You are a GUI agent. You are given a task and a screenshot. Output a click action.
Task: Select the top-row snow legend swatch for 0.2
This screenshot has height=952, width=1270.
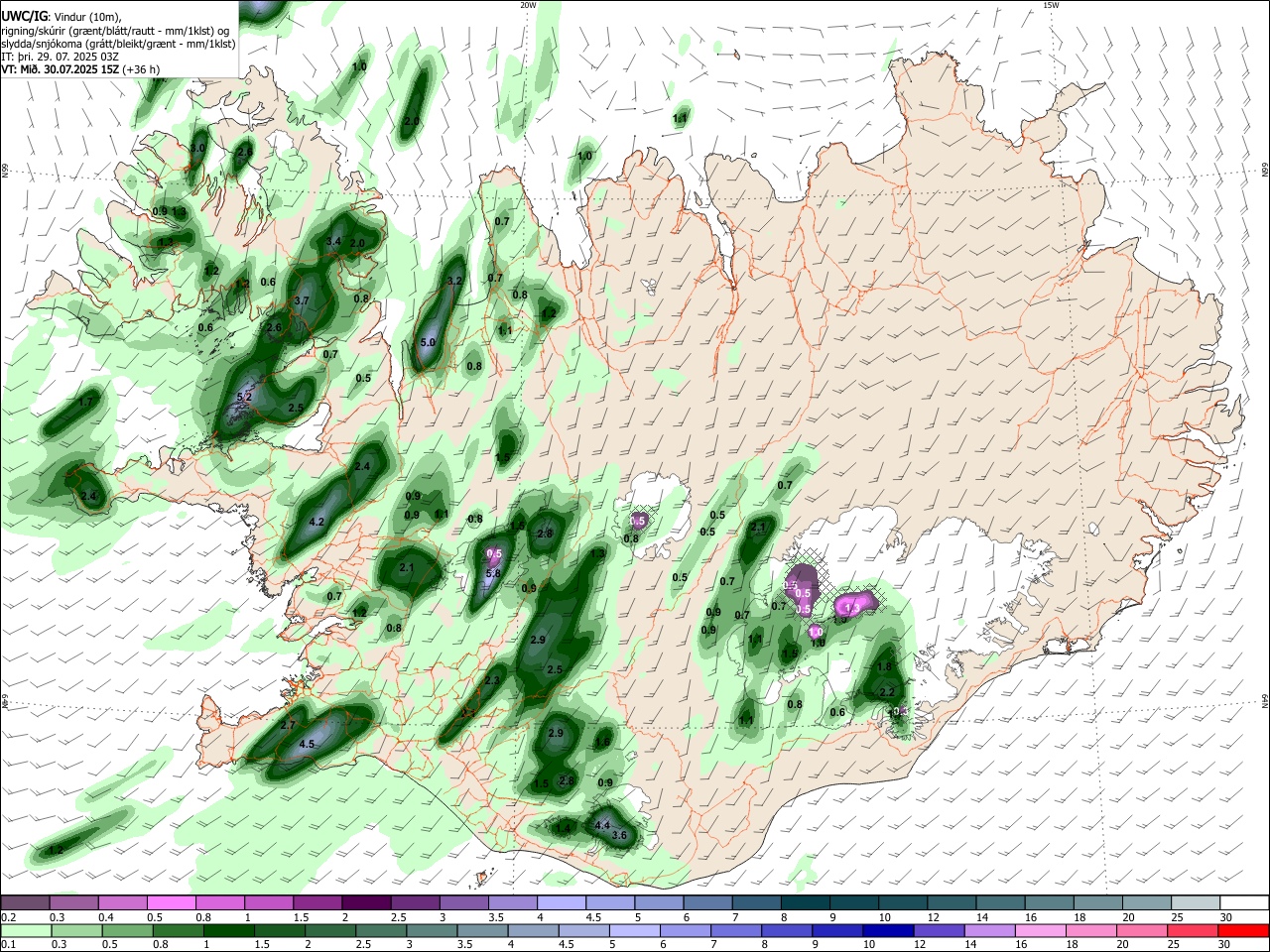[25, 902]
